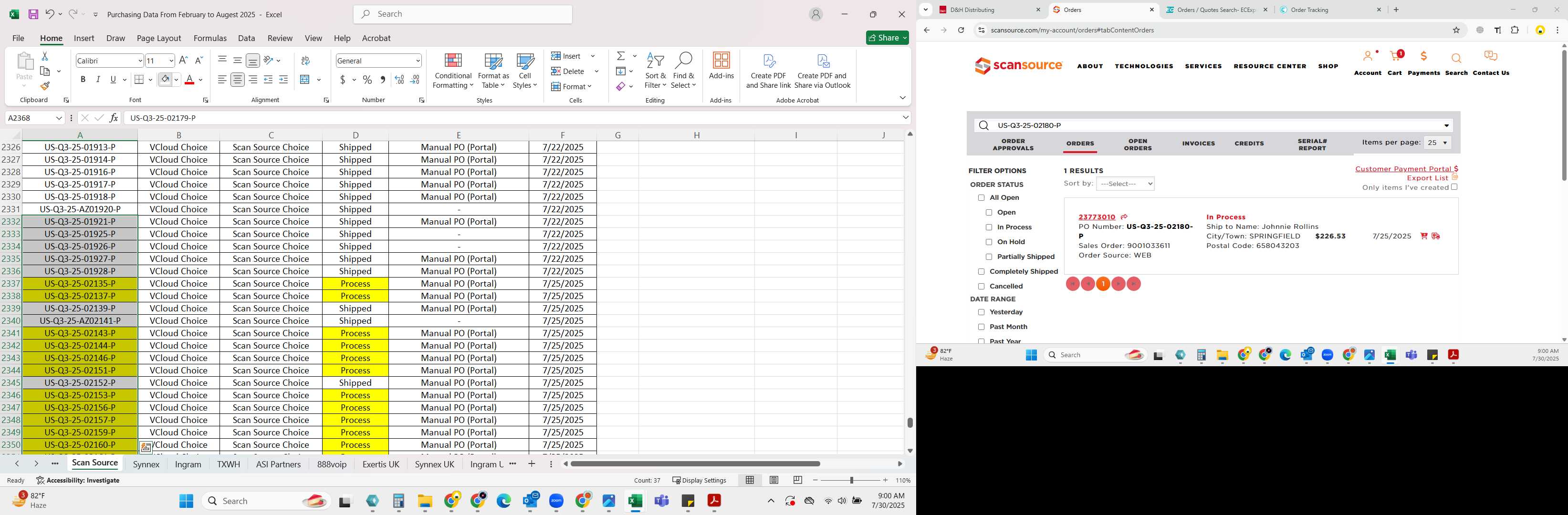The width and height of the screenshot is (1568, 515).
Task: Click the Excel zoom slider handle
Action: pyautogui.click(x=852, y=480)
